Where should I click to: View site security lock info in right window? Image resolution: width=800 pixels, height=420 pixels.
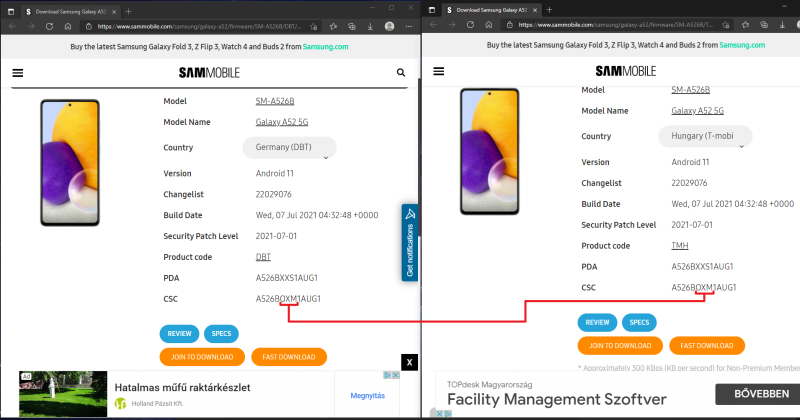(509, 24)
